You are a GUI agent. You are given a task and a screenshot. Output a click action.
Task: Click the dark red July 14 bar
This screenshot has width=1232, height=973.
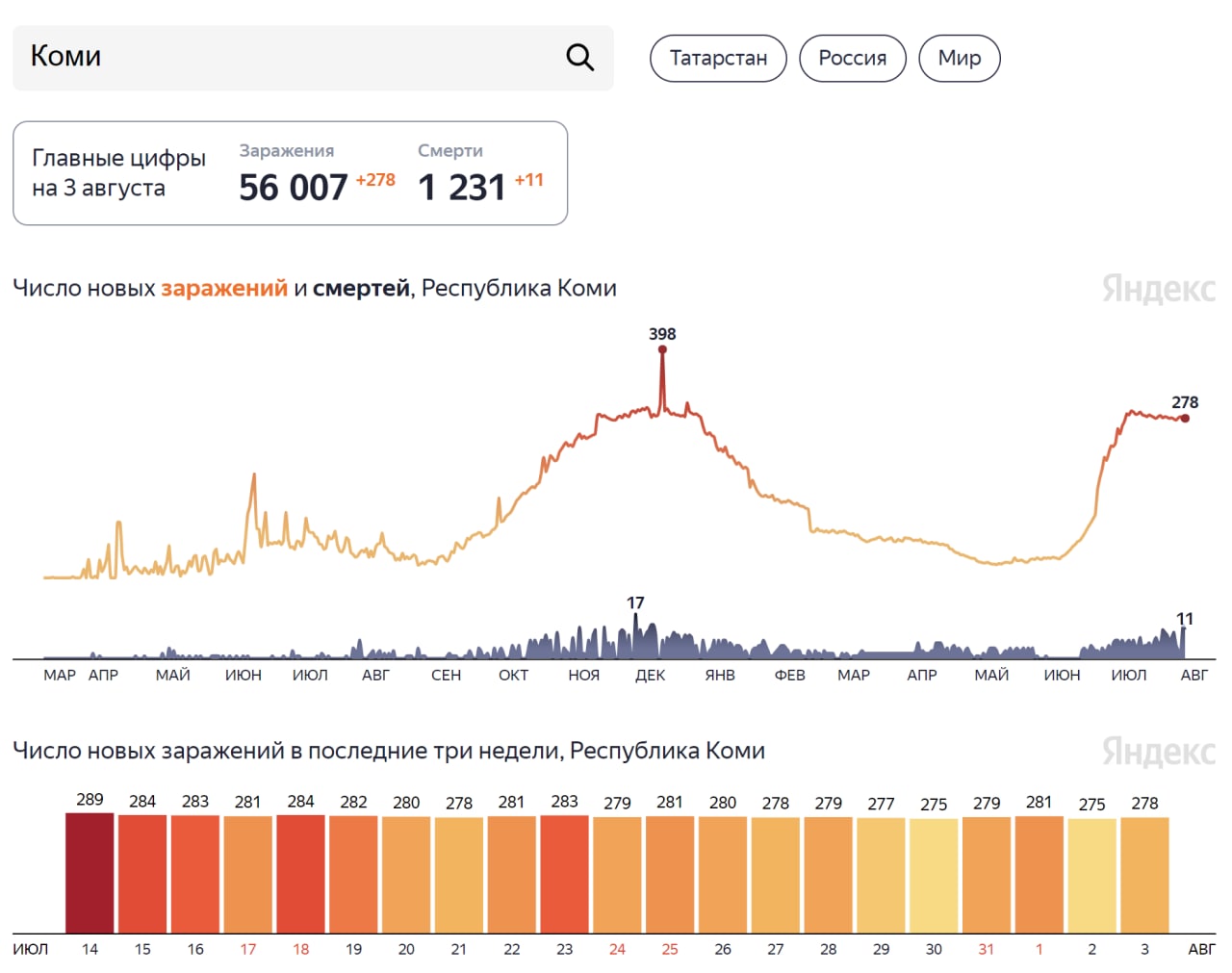(x=90, y=873)
